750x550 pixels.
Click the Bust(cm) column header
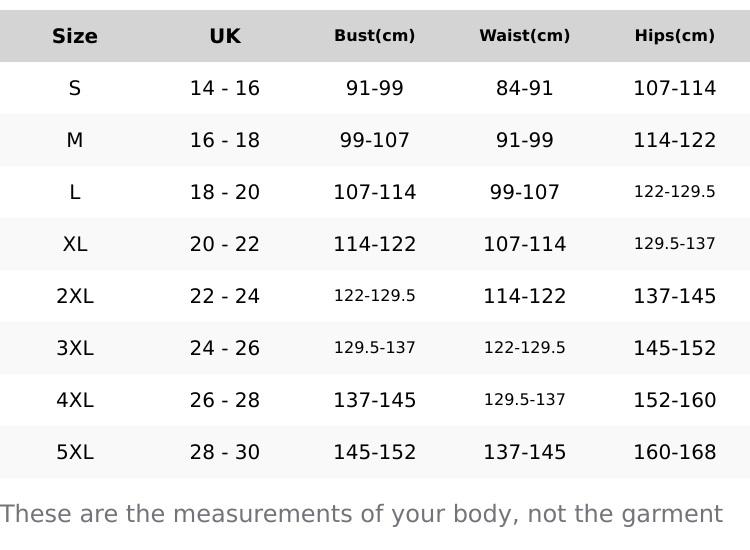[x=375, y=35]
